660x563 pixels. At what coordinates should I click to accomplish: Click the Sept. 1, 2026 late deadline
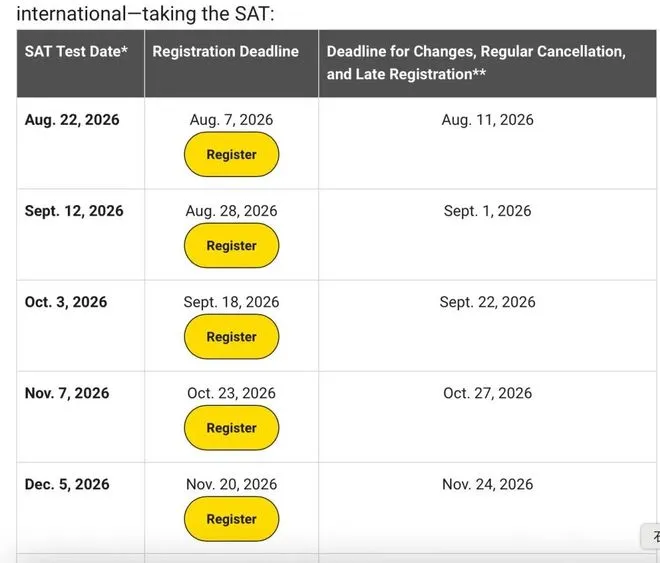coord(487,211)
